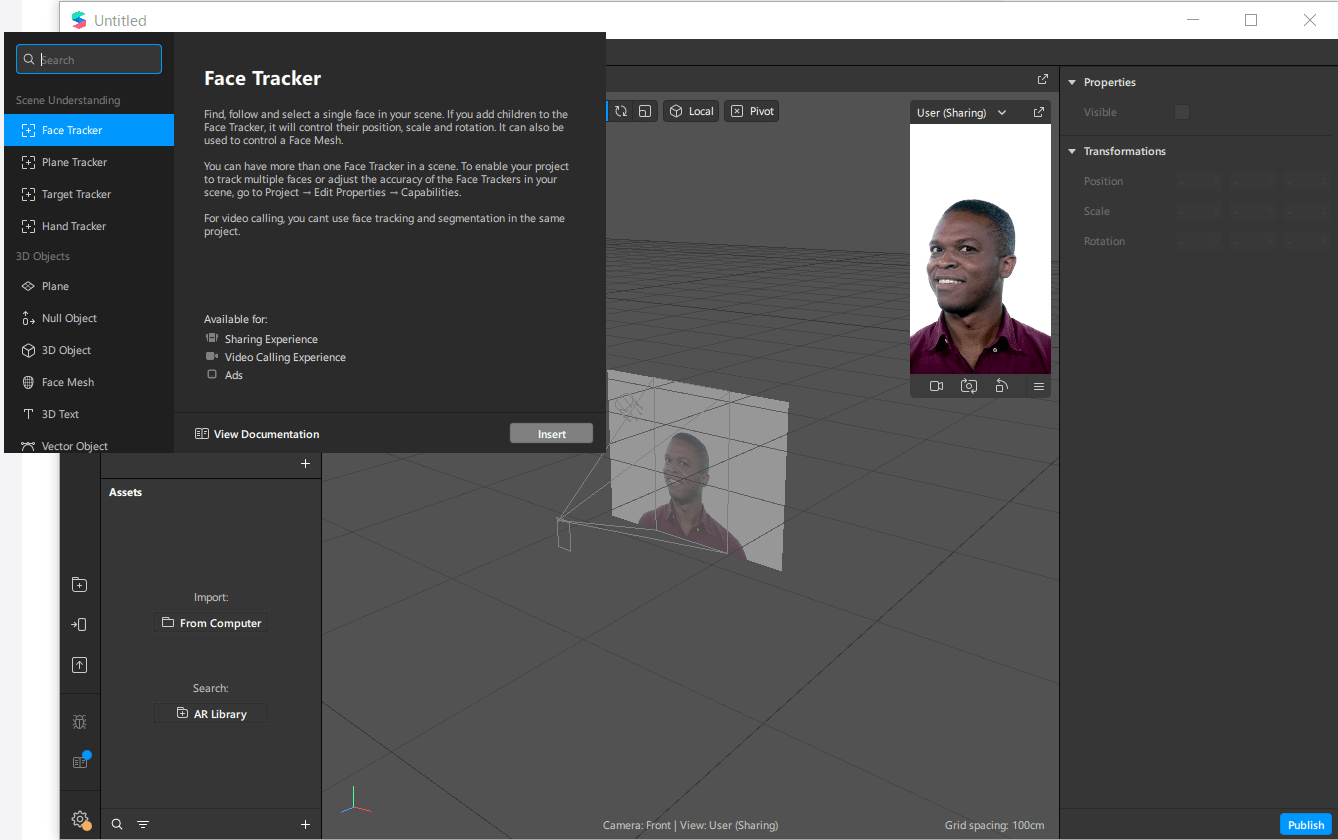Open the tutorials book icon with blue dot
The image size is (1338, 840).
coord(80,760)
